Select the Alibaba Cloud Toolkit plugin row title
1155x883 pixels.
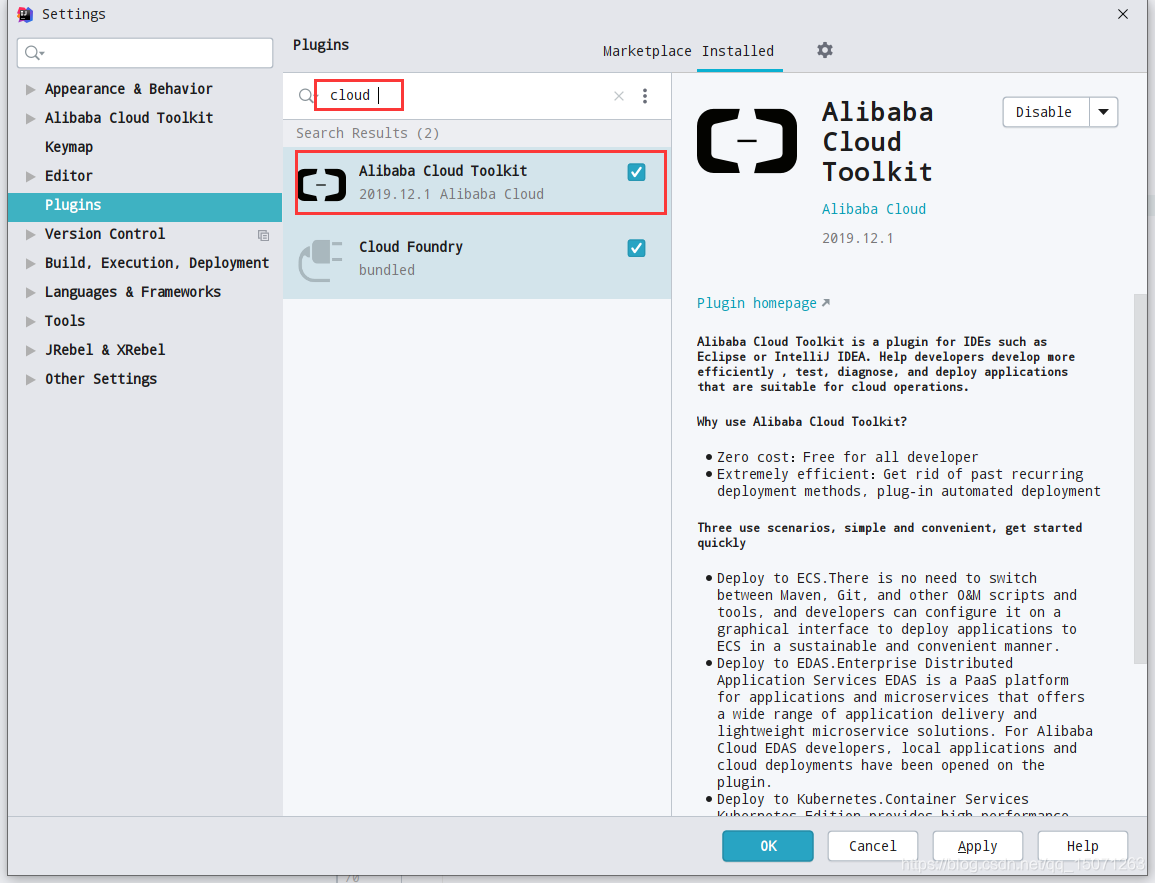tap(443, 171)
